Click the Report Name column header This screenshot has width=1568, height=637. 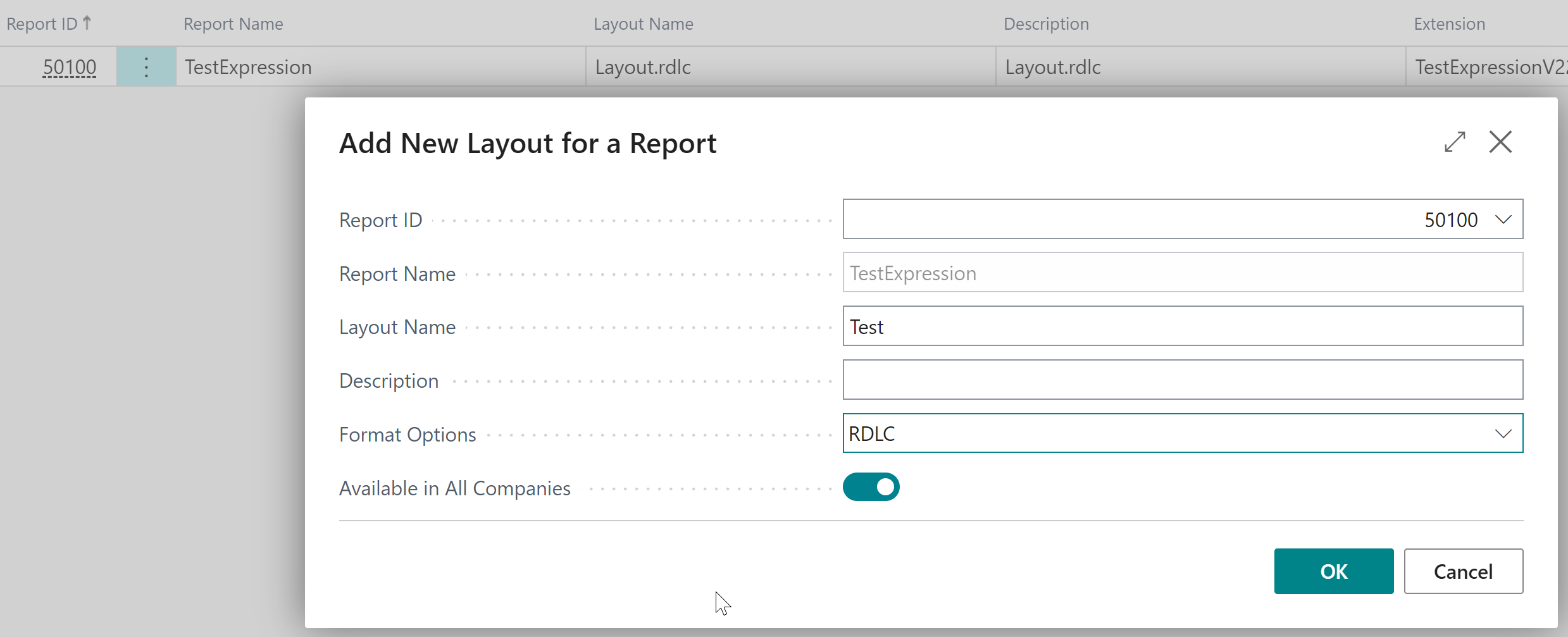pos(233,23)
